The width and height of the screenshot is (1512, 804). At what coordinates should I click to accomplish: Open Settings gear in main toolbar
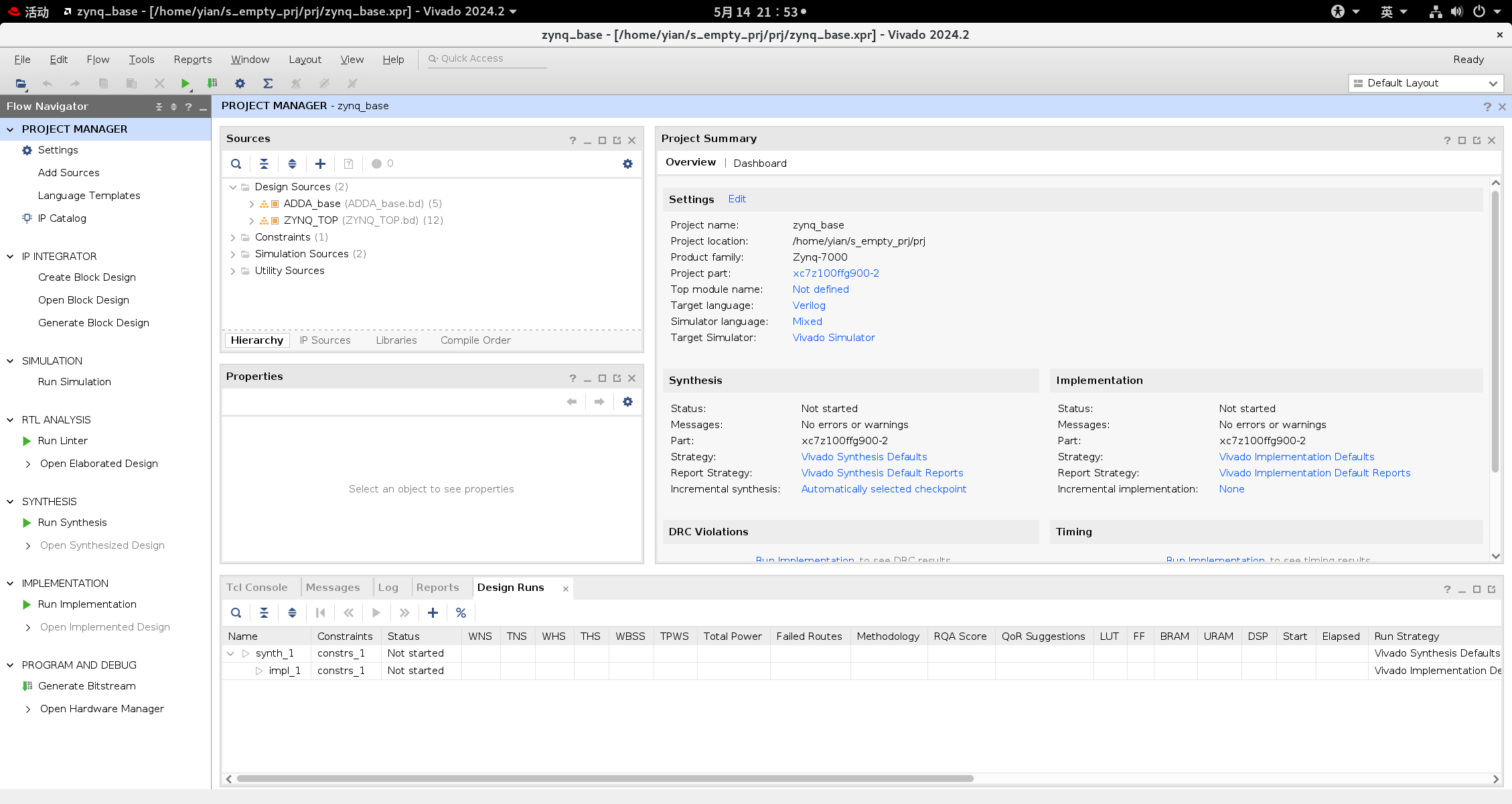point(240,84)
